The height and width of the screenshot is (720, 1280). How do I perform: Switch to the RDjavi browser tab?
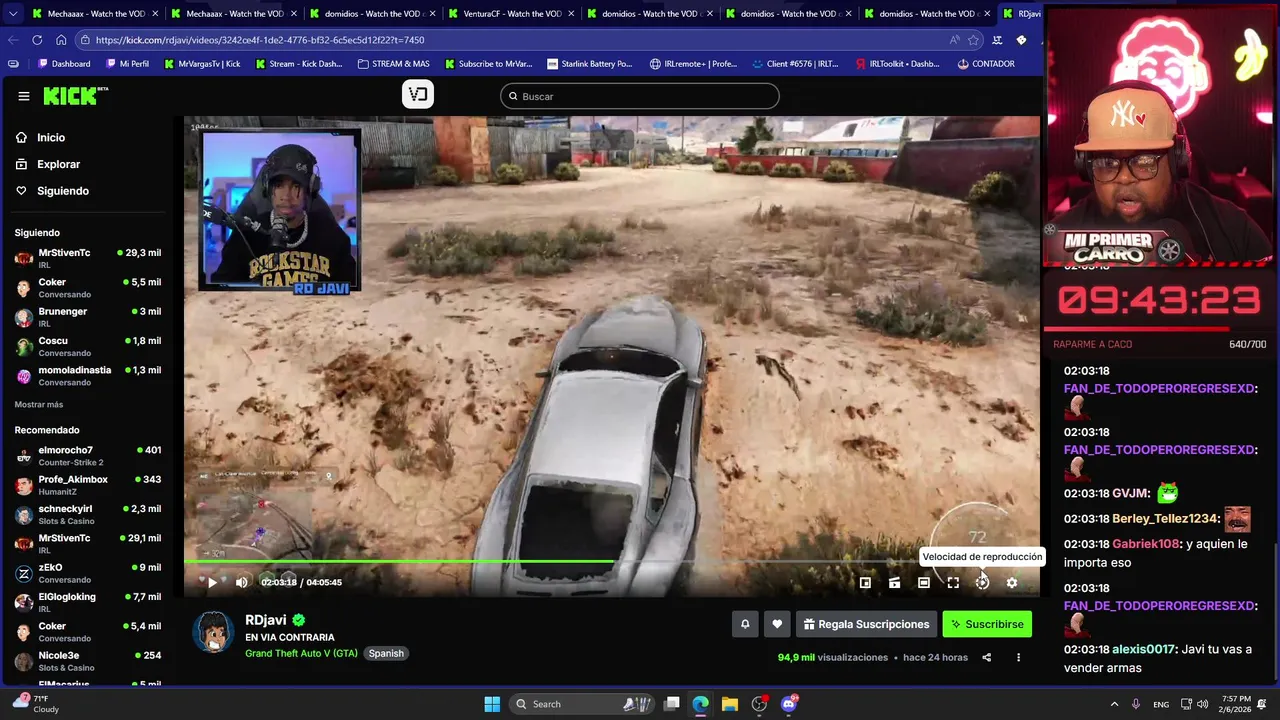(x=1020, y=14)
